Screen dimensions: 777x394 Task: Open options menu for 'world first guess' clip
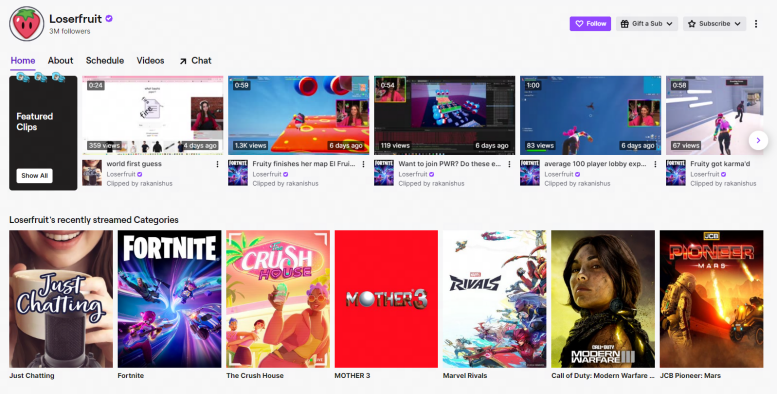pyautogui.click(x=217, y=164)
